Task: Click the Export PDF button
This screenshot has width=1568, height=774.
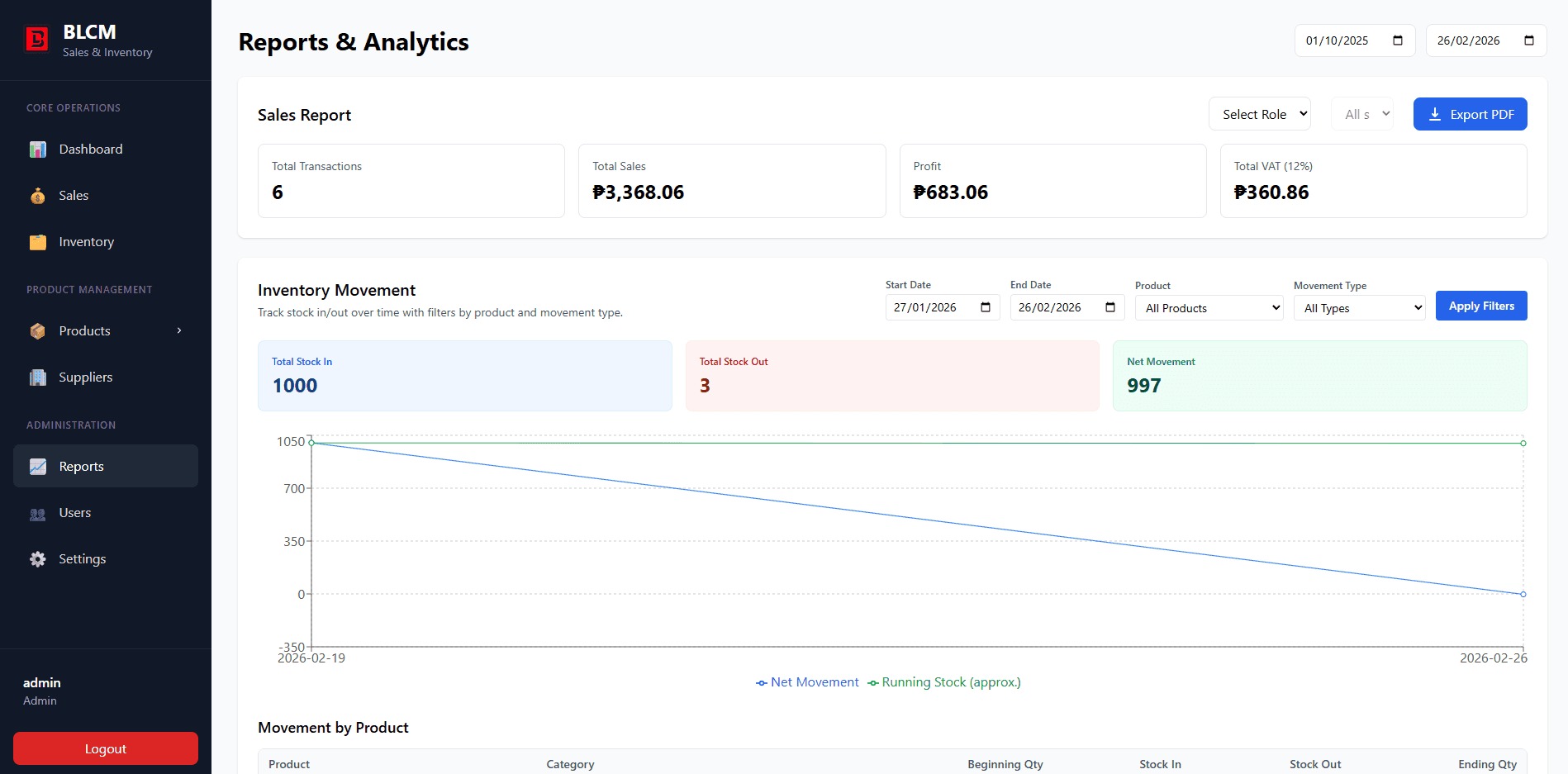Action: [x=1470, y=114]
